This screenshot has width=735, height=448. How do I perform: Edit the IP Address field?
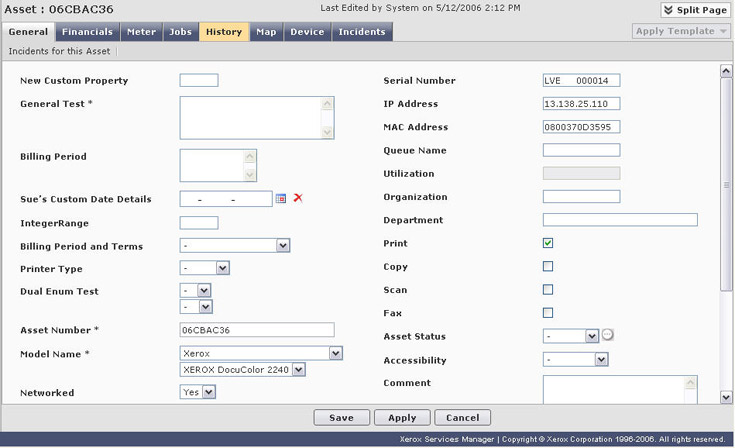coord(581,104)
